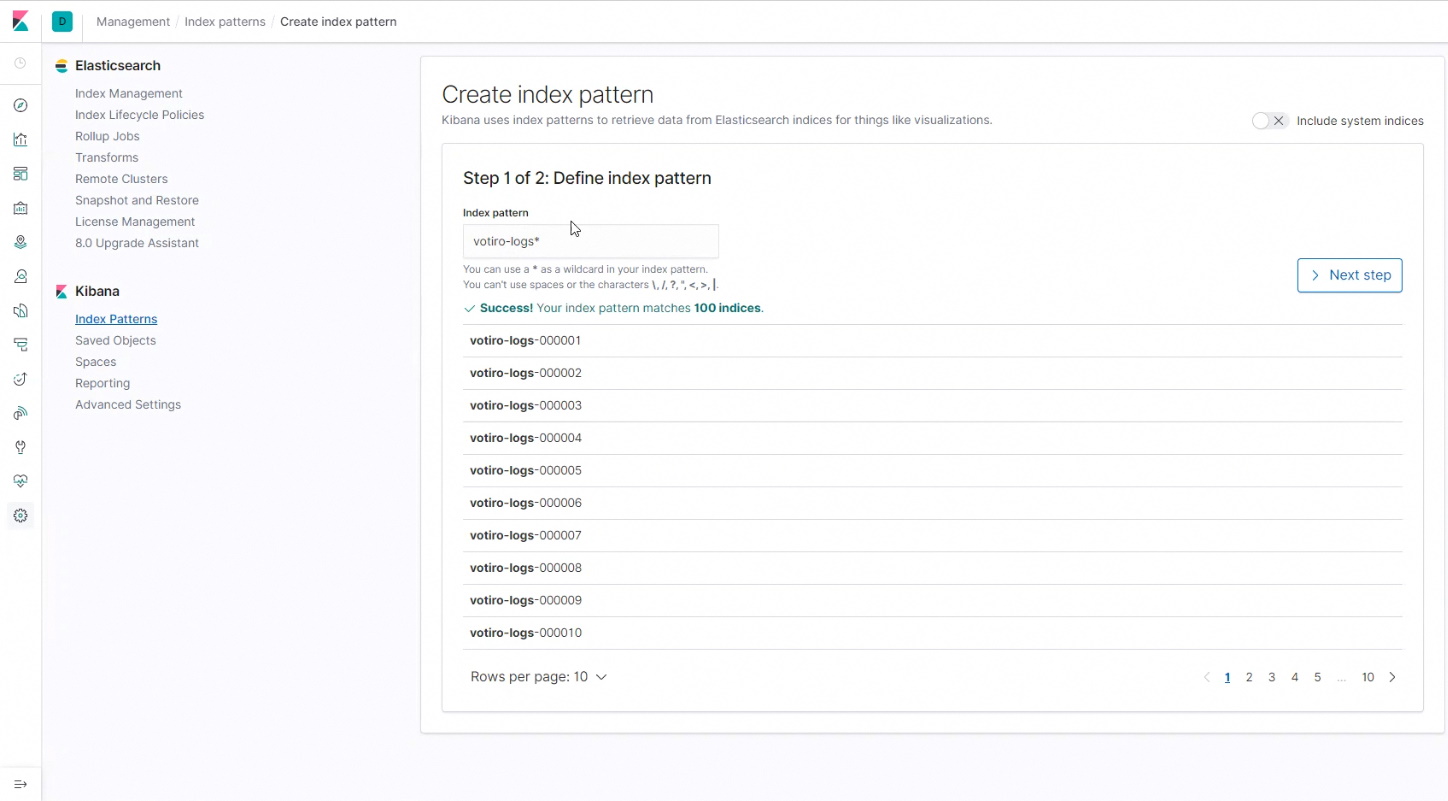Open Dev Tools via the wrench icon
1448x801 pixels.
(x=20, y=447)
